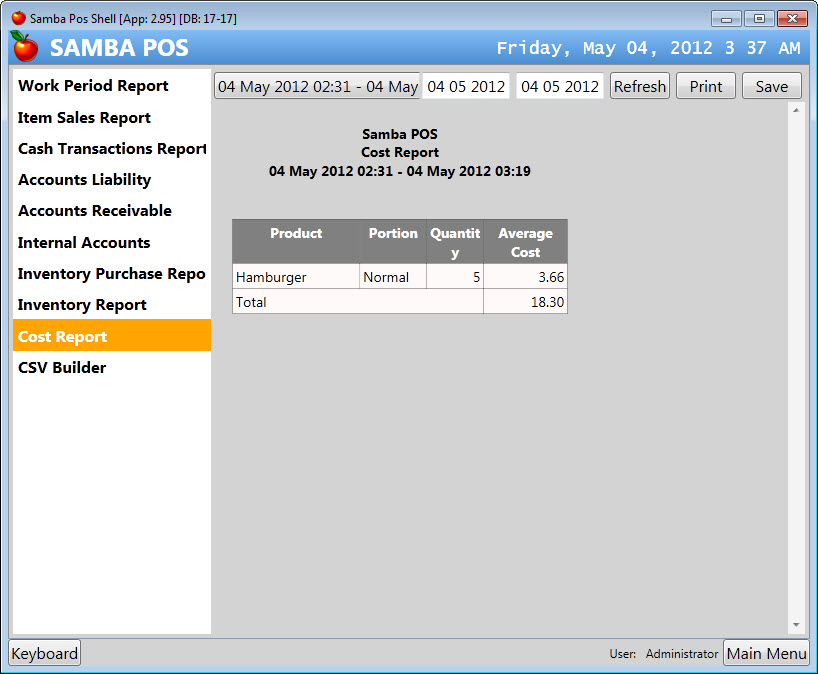Open the Work Period Report
Image resolution: width=818 pixels, height=674 pixels.
112,86
